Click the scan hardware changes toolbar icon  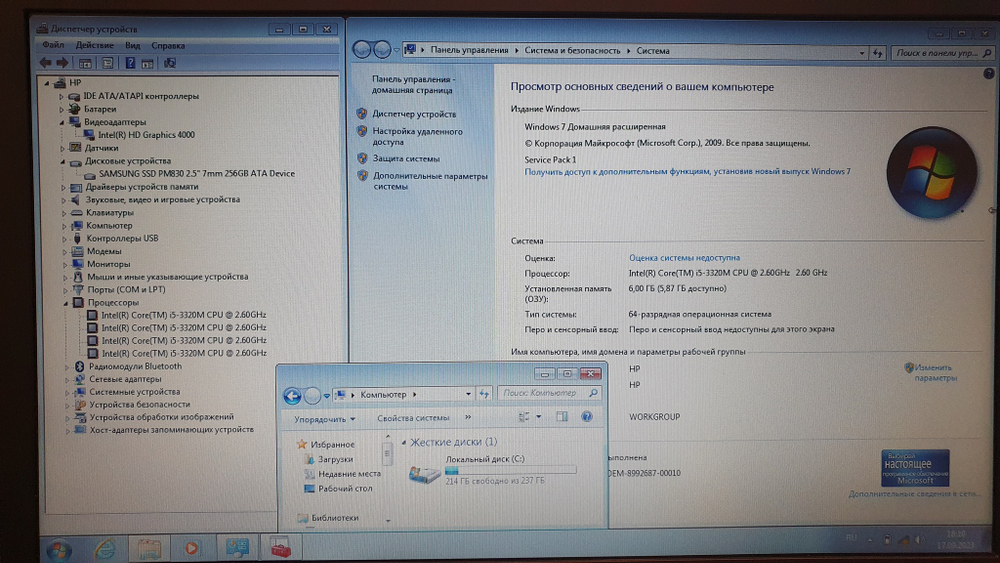click(170, 62)
